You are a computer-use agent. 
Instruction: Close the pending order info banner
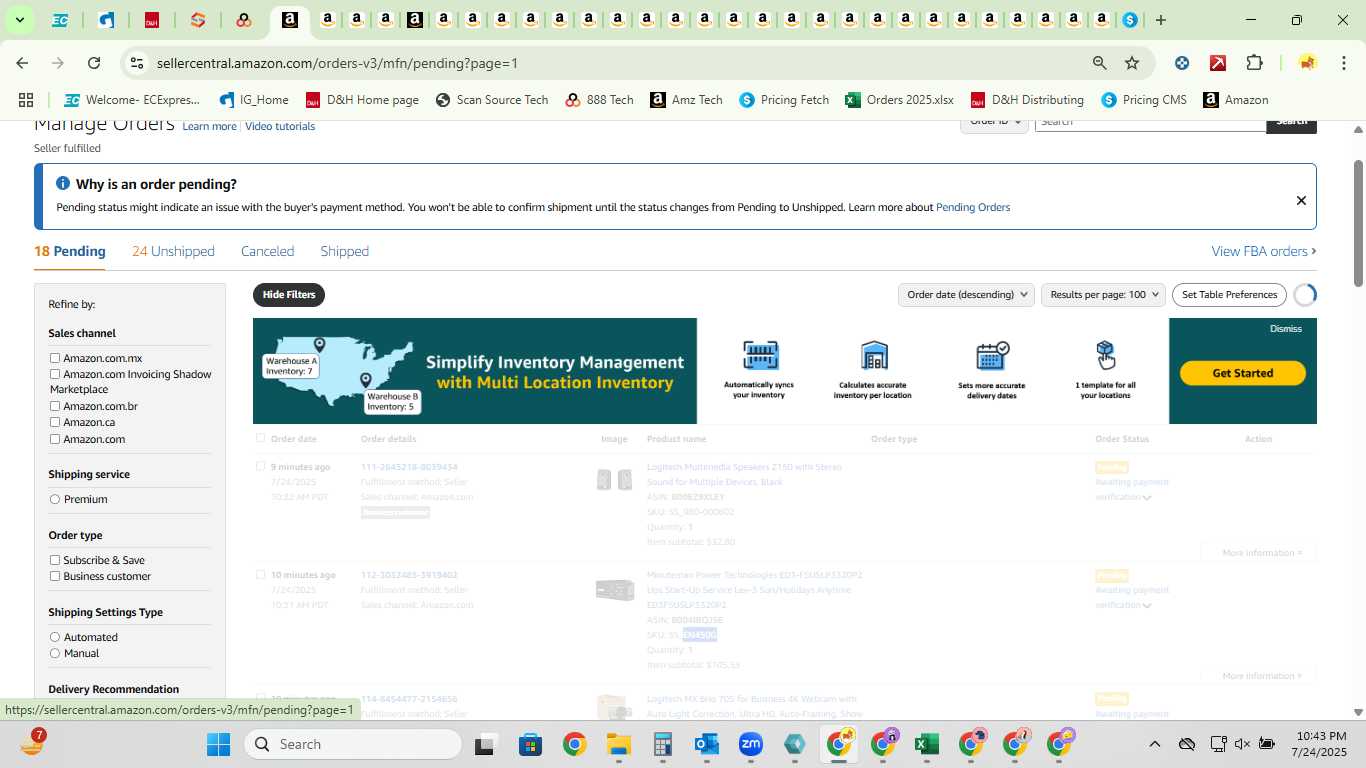click(x=1301, y=200)
